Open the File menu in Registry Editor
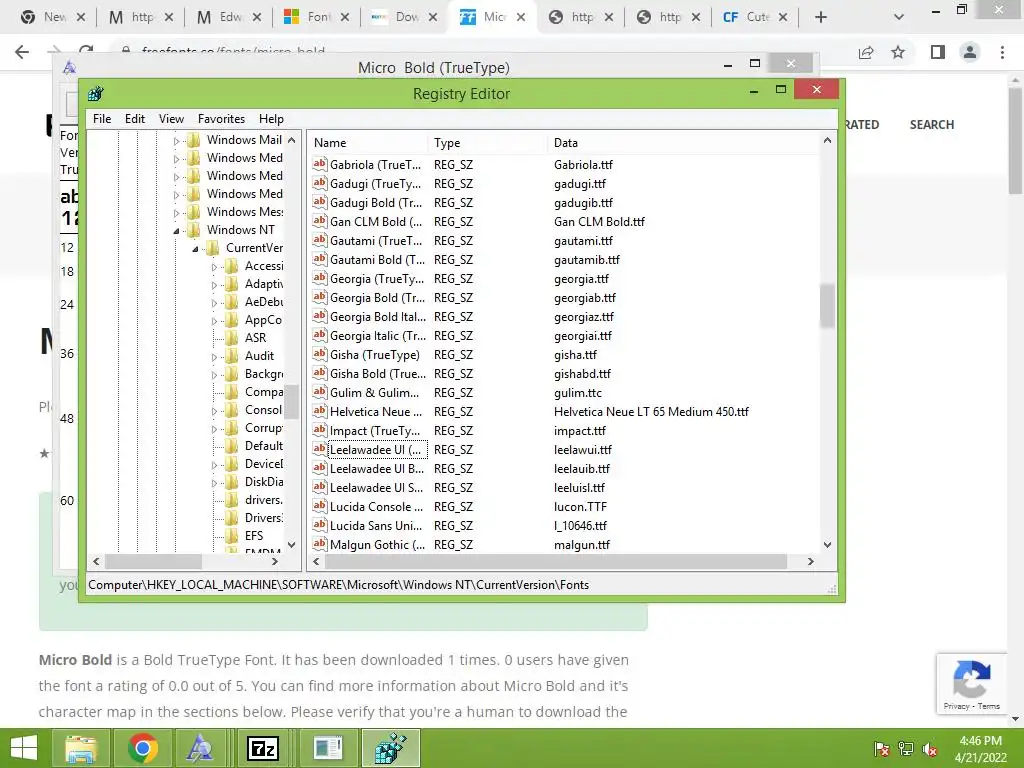 point(102,119)
